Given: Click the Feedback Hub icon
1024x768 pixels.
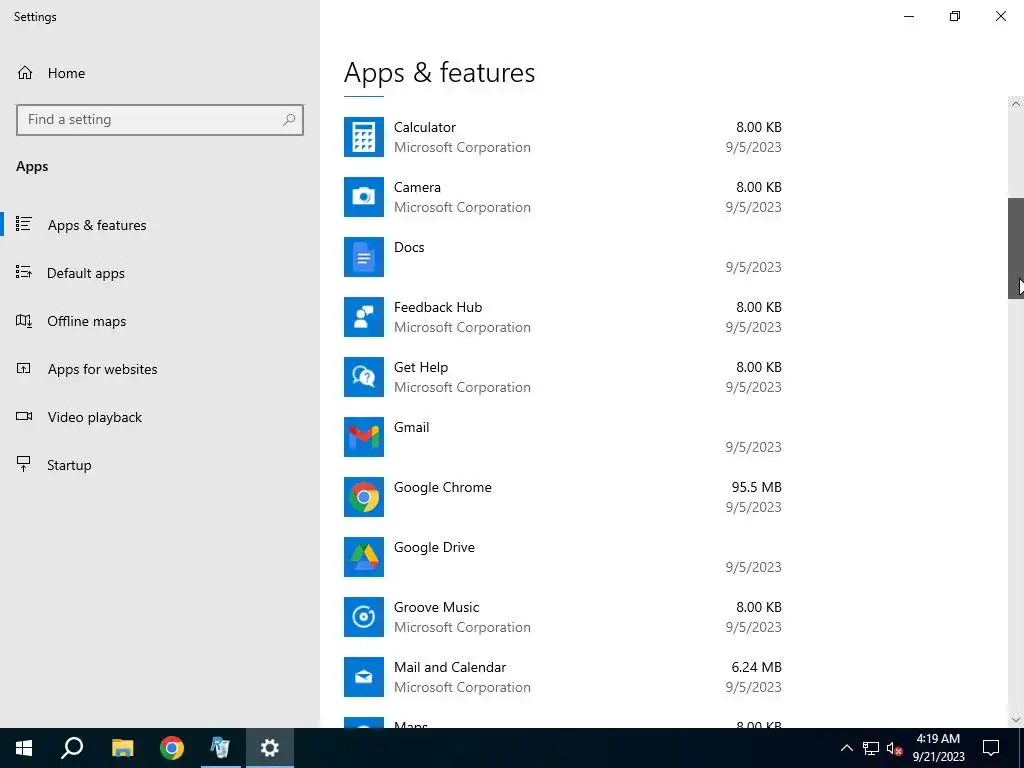Looking at the screenshot, I should [x=364, y=317].
